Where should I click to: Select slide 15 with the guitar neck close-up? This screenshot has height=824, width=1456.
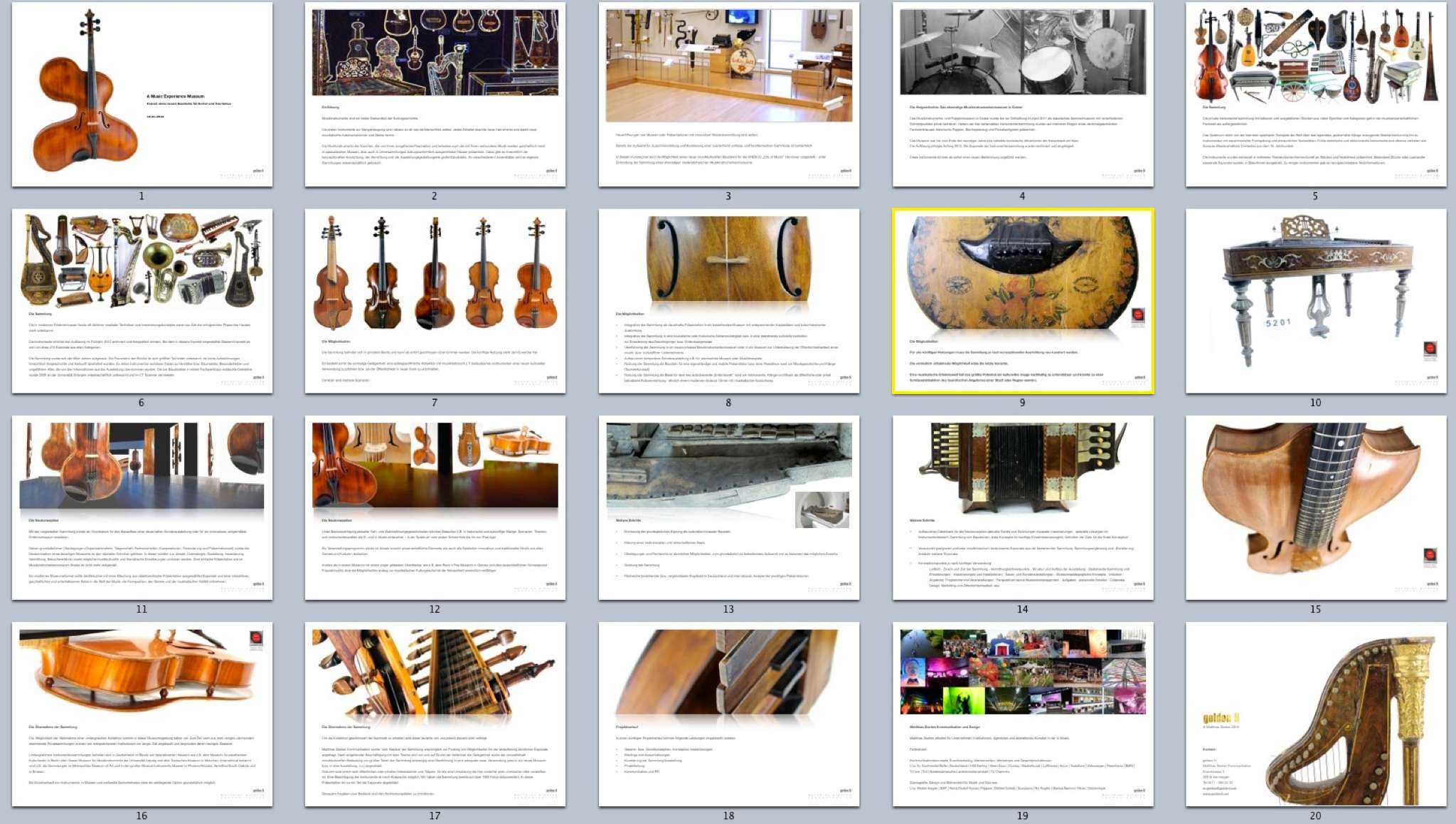[1315, 507]
